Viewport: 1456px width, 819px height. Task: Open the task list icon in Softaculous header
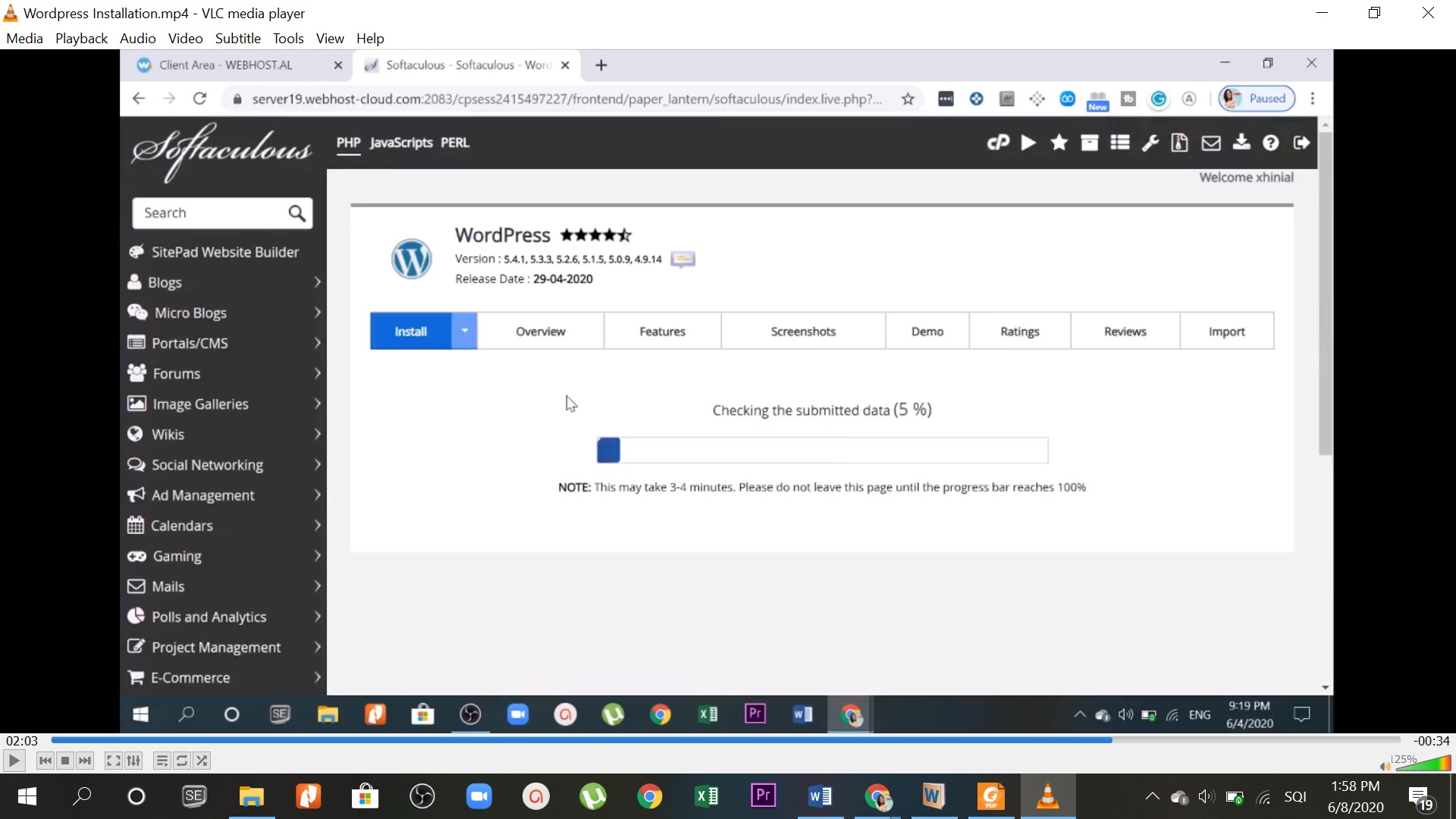click(x=1120, y=143)
